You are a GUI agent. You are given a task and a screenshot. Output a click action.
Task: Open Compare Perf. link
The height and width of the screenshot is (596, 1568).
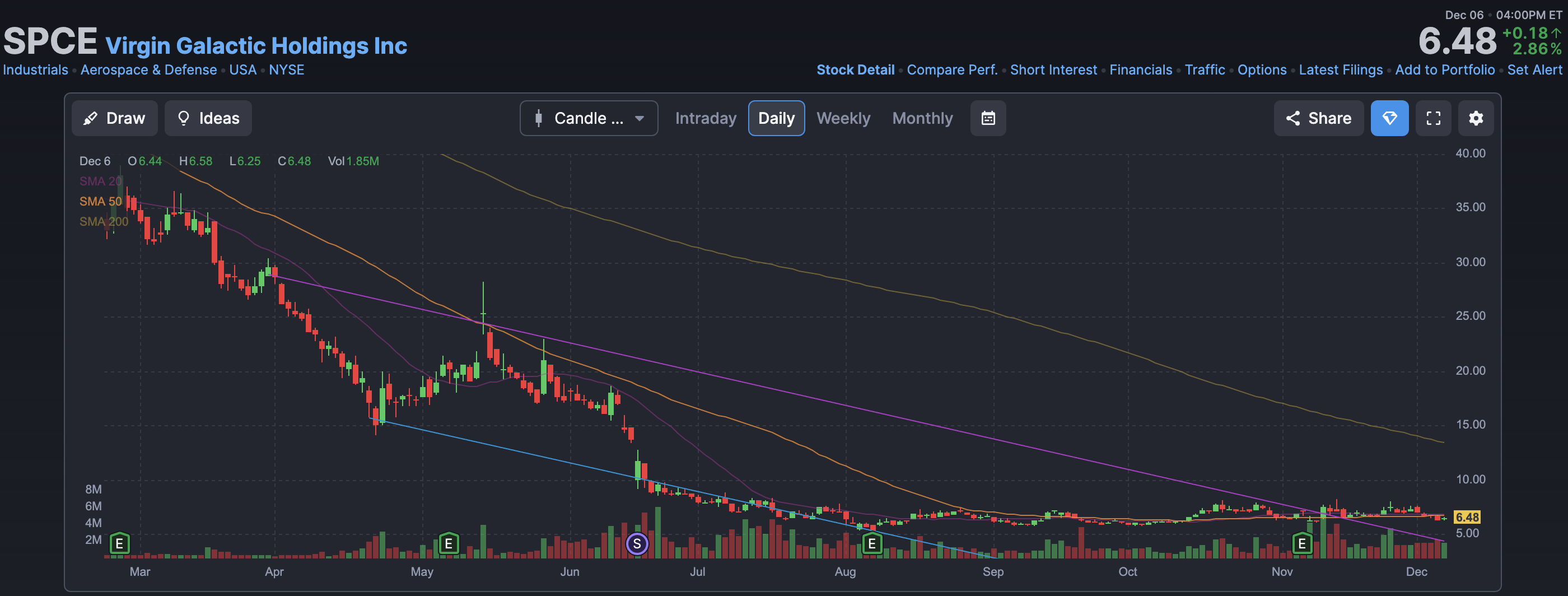[x=952, y=70]
